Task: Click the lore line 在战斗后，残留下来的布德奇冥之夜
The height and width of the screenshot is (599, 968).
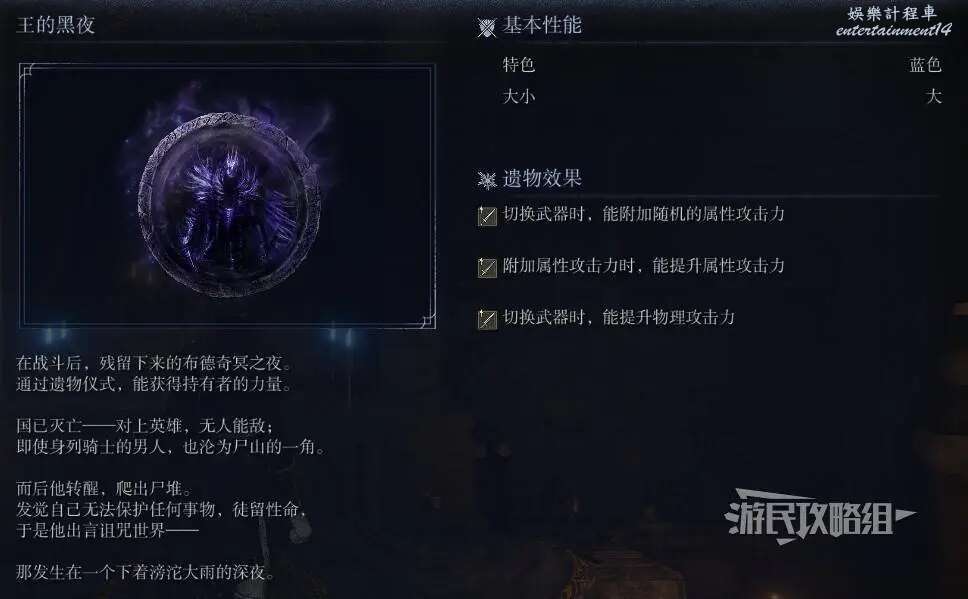Action: [x=154, y=362]
